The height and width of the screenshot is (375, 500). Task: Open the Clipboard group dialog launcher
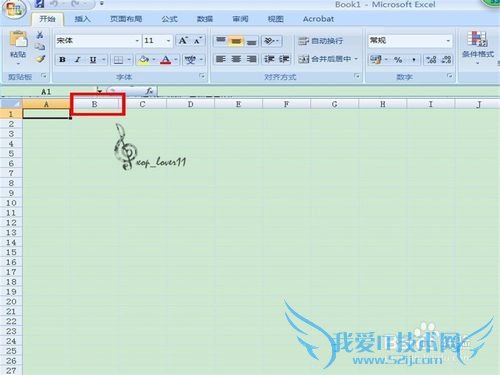click(x=44, y=76)
